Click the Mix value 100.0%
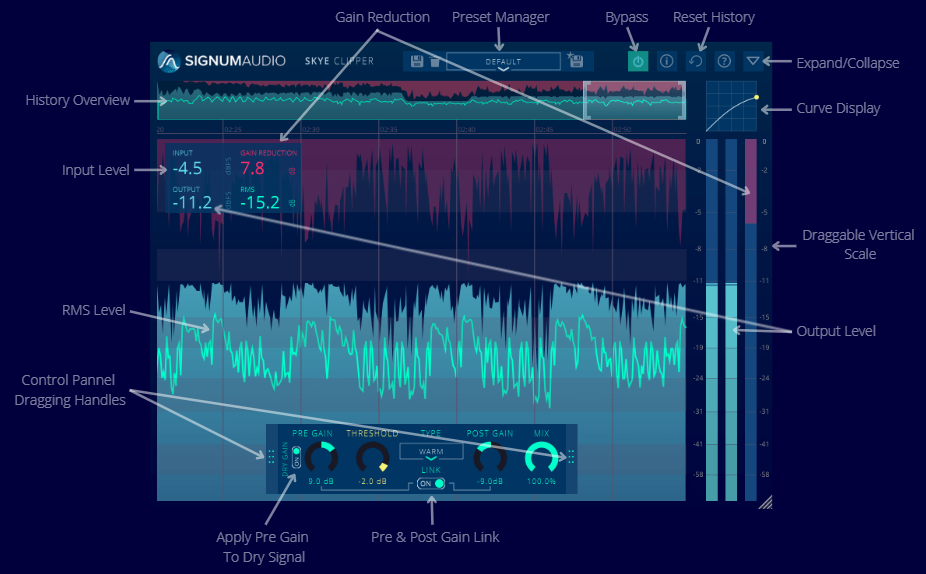This screenshot has height=574, width=926. [x=542, y=481]
